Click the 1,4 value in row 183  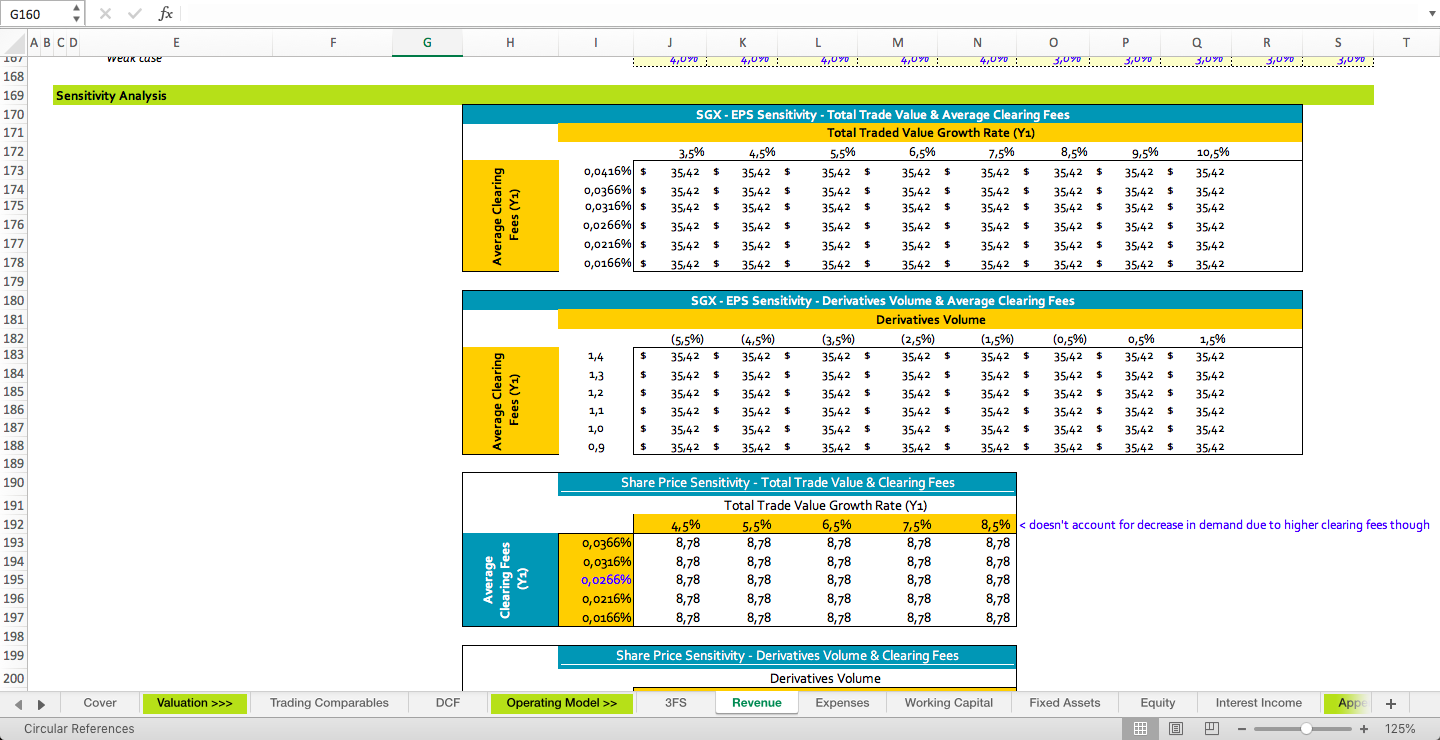(596, 356)
